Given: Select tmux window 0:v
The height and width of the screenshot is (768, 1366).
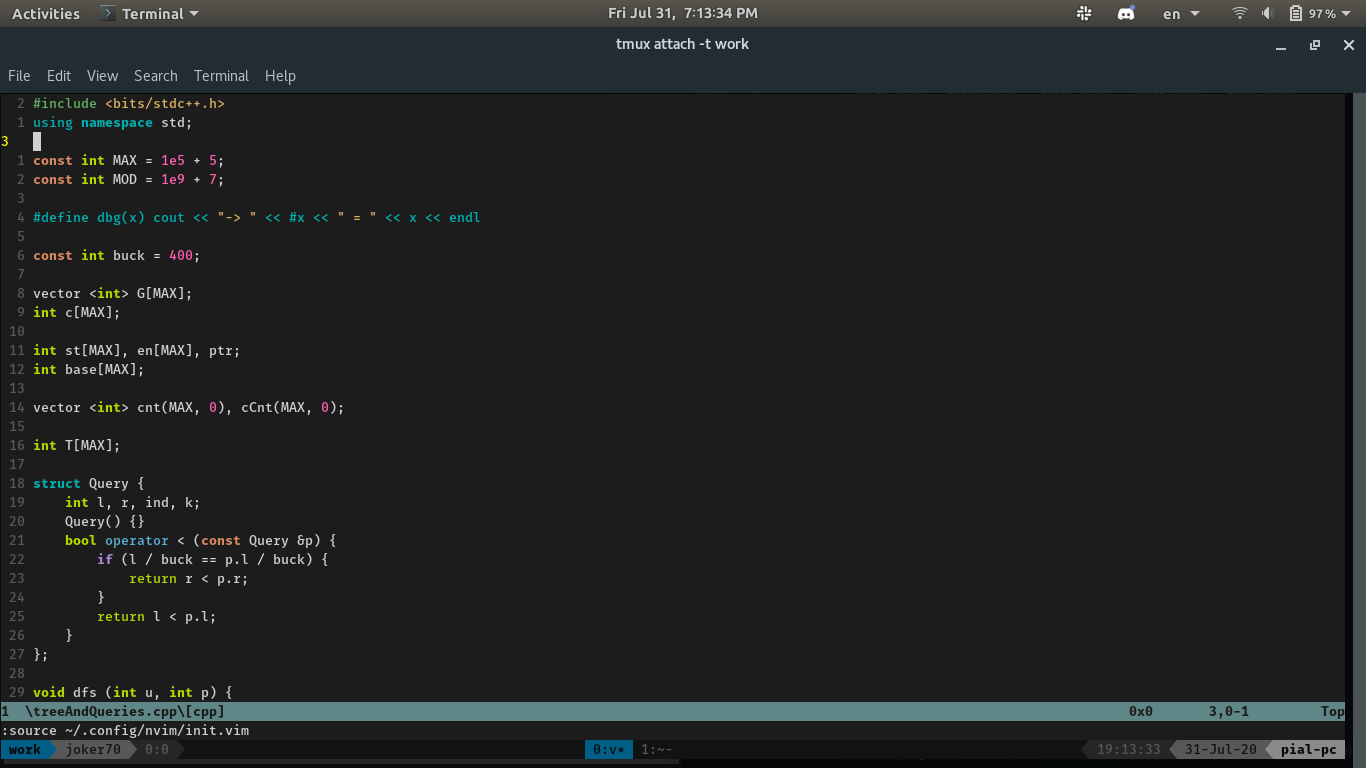Looking at the screenshot, I should click(x=608, y=749).
